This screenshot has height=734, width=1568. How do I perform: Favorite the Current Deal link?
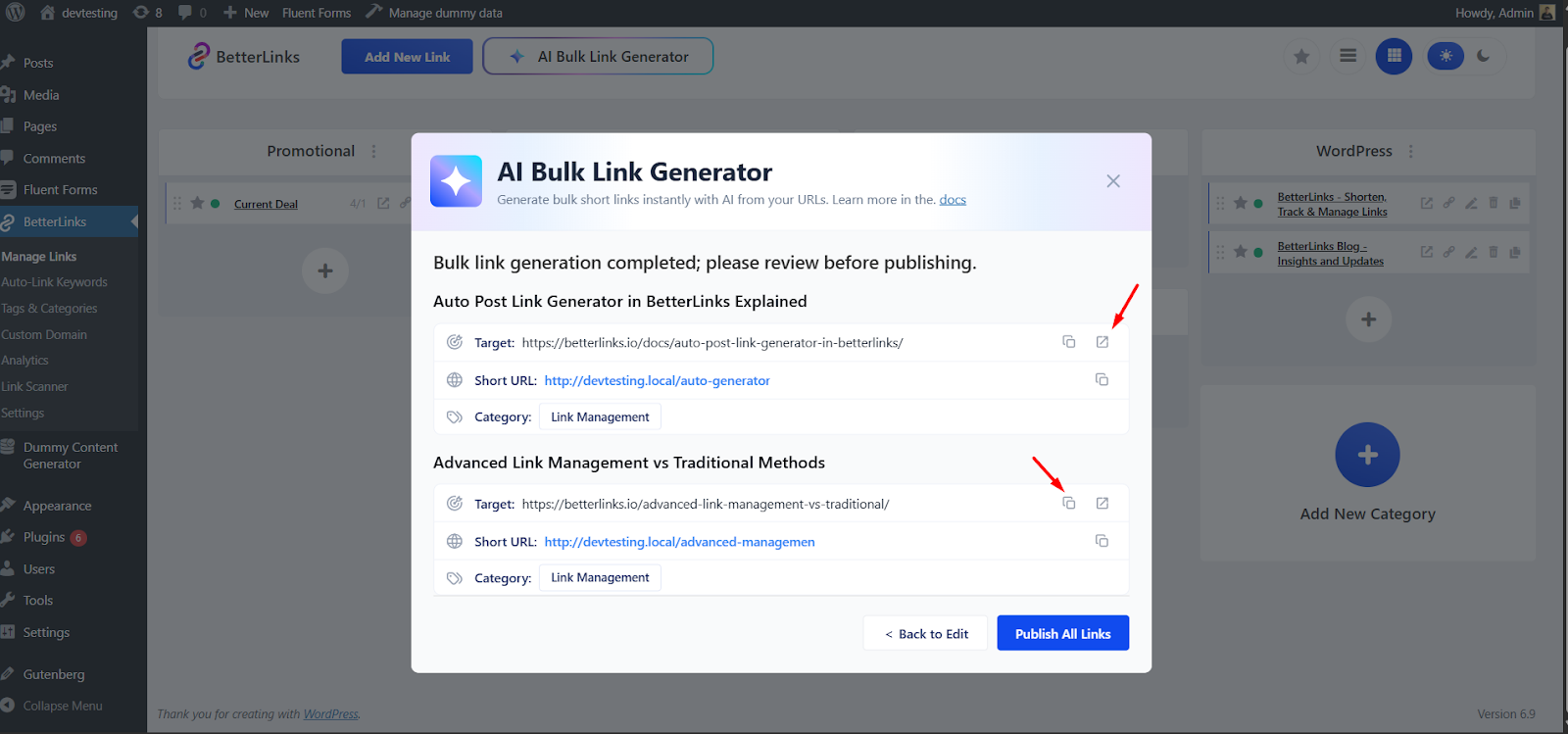point(197,203)
